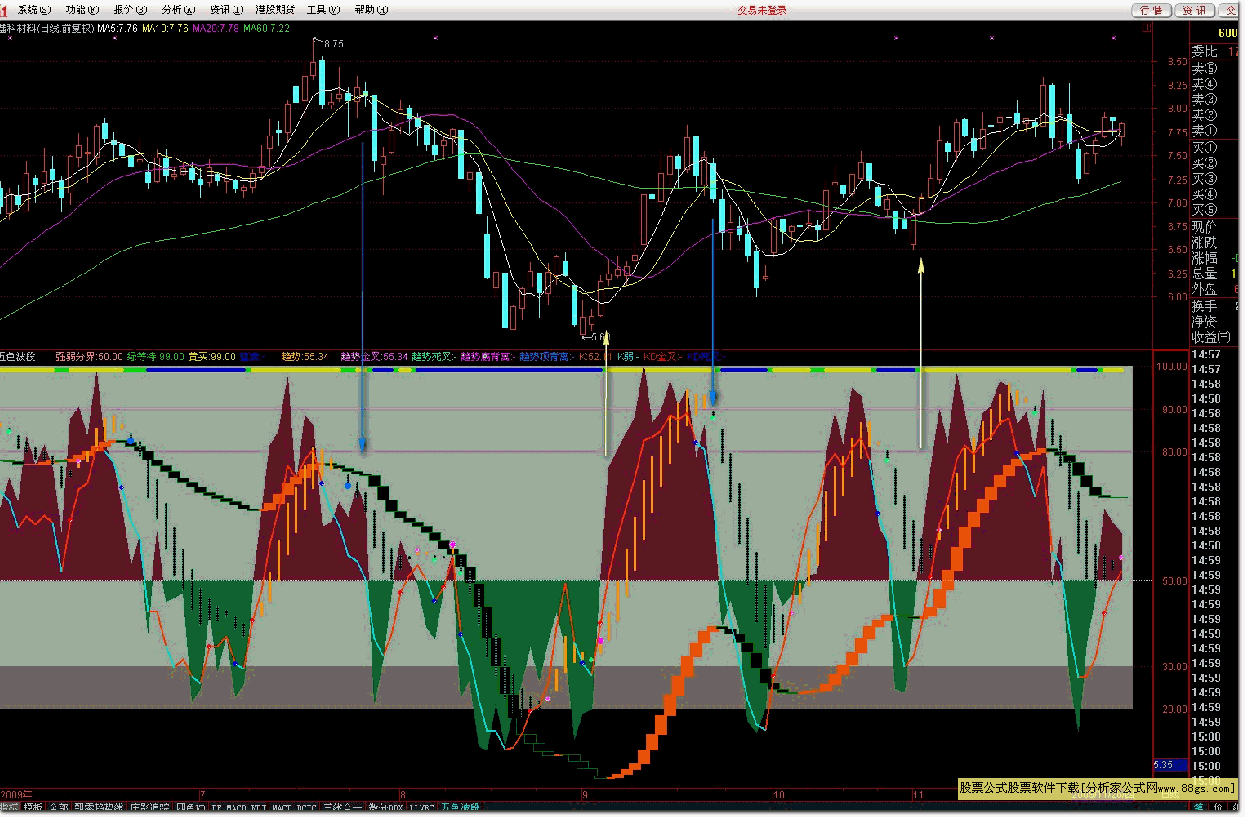Click the MA5 7.76 indicator label

(118, 28)
